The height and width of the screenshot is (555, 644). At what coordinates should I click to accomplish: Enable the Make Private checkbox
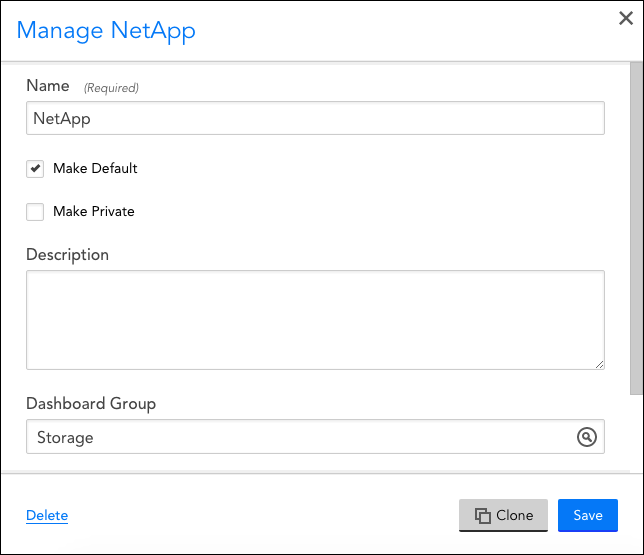(x=35, y=212)
